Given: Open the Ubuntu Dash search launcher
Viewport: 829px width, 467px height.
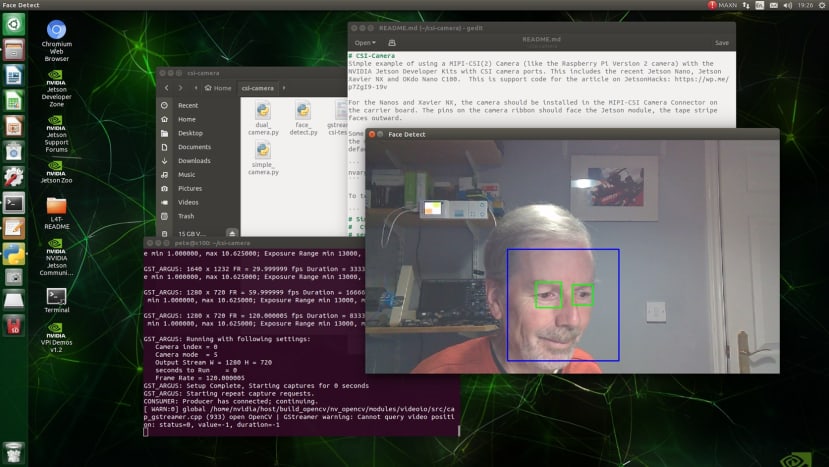Looking at the screenshot, I should (x=14, y=24).
